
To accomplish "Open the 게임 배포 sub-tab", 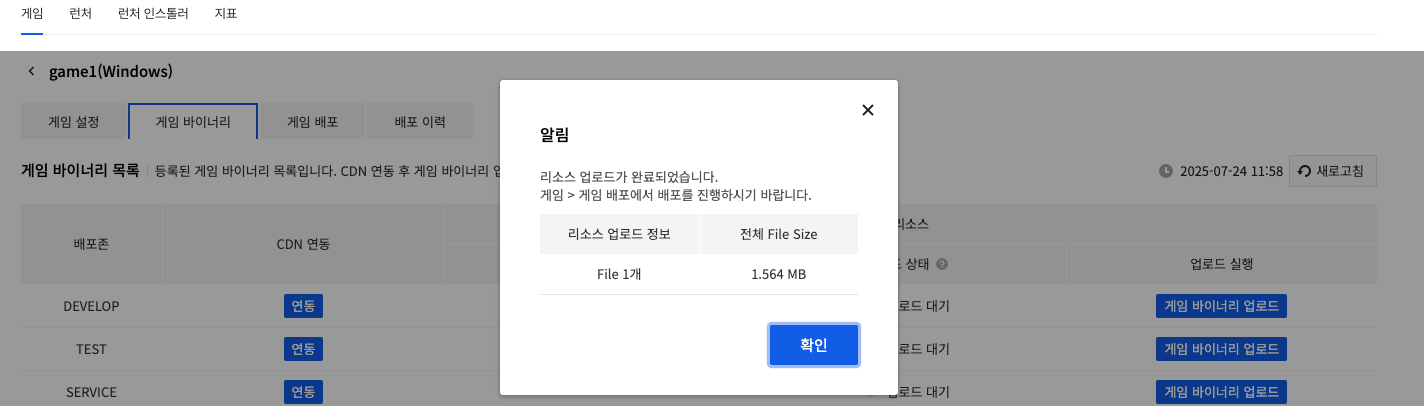I will pos(312,122).
